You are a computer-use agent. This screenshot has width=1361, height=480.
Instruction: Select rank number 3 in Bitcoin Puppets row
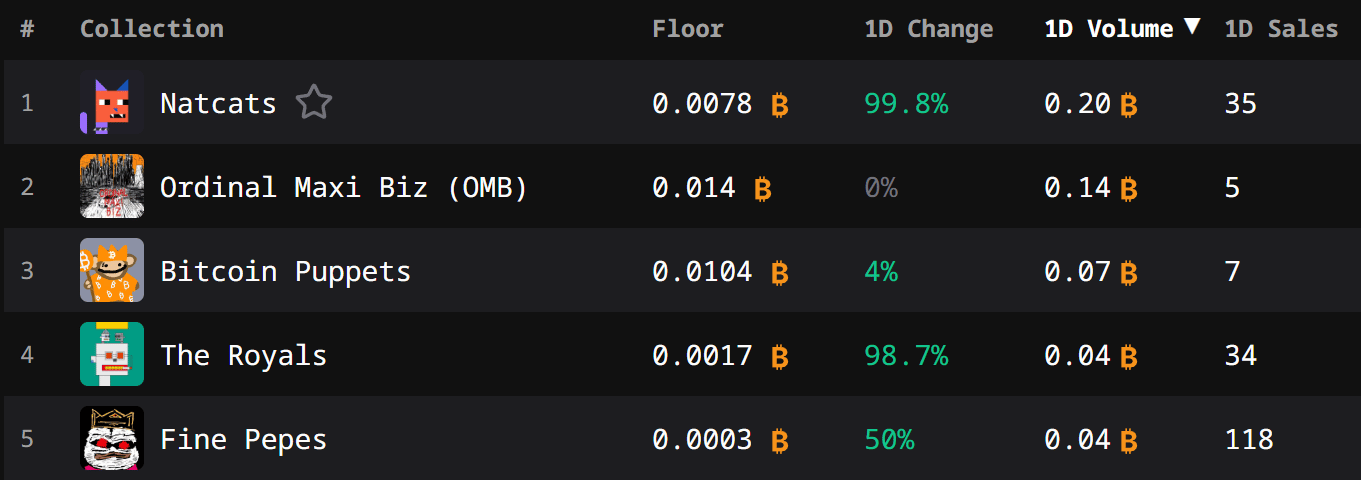[x=27, y=271]
